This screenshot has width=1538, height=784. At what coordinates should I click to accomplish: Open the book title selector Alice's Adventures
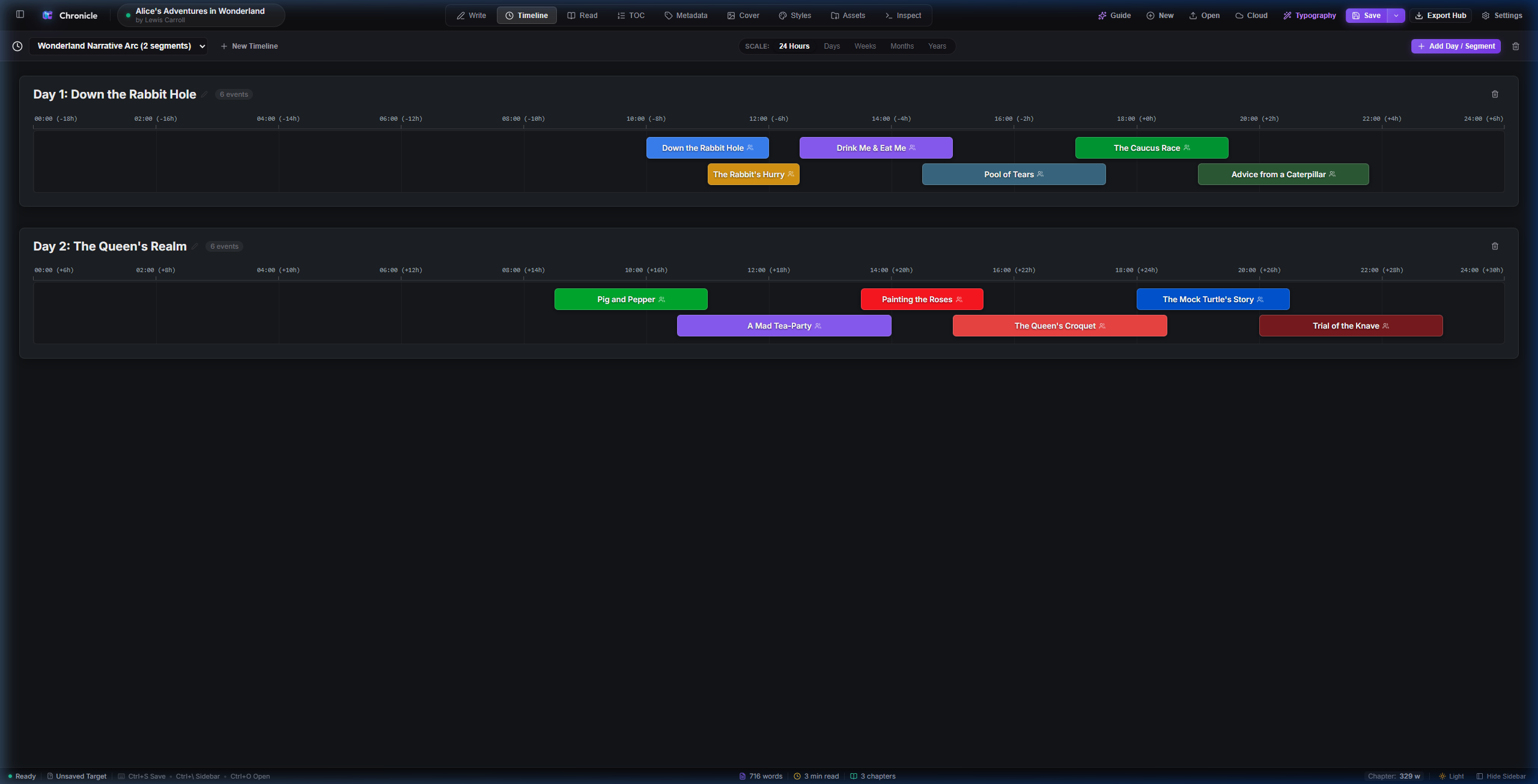click(201, 16)
